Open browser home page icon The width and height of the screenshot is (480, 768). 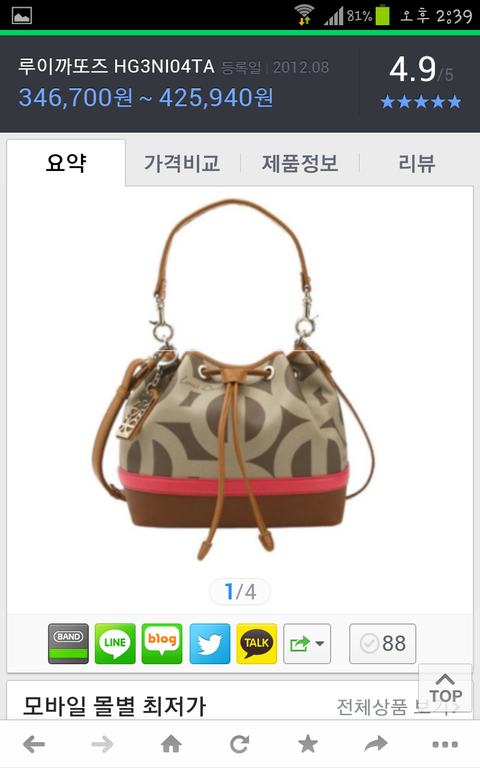point(171,744)
